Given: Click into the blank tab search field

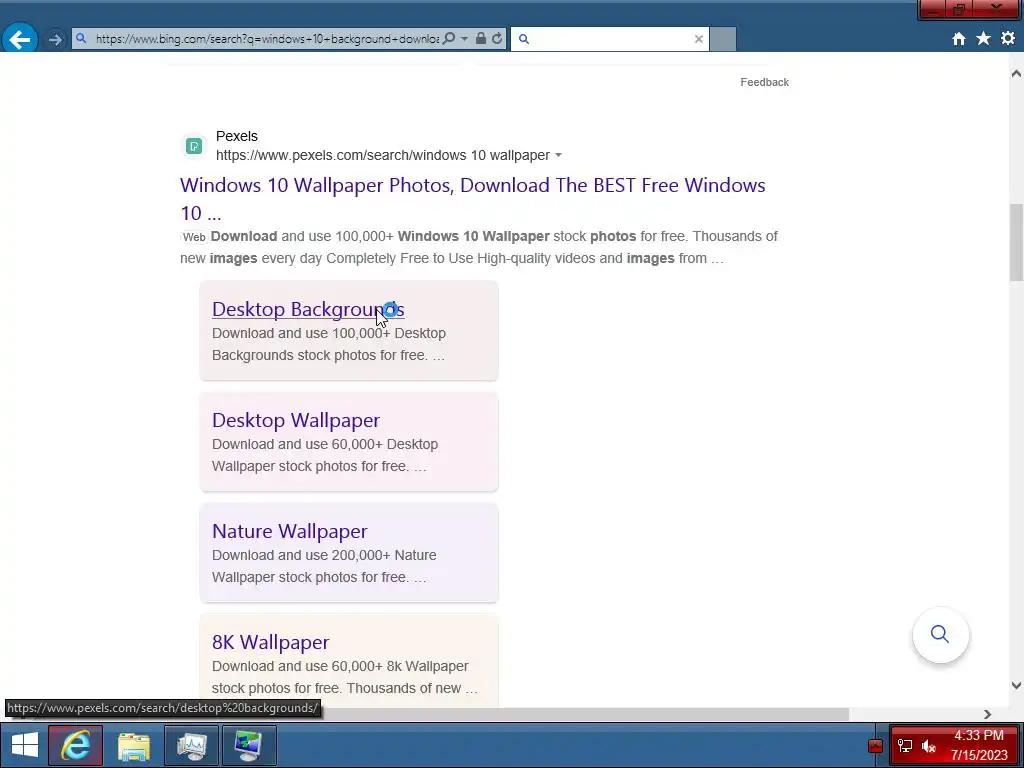Looking at the screenshot, I should click(611, 39).
